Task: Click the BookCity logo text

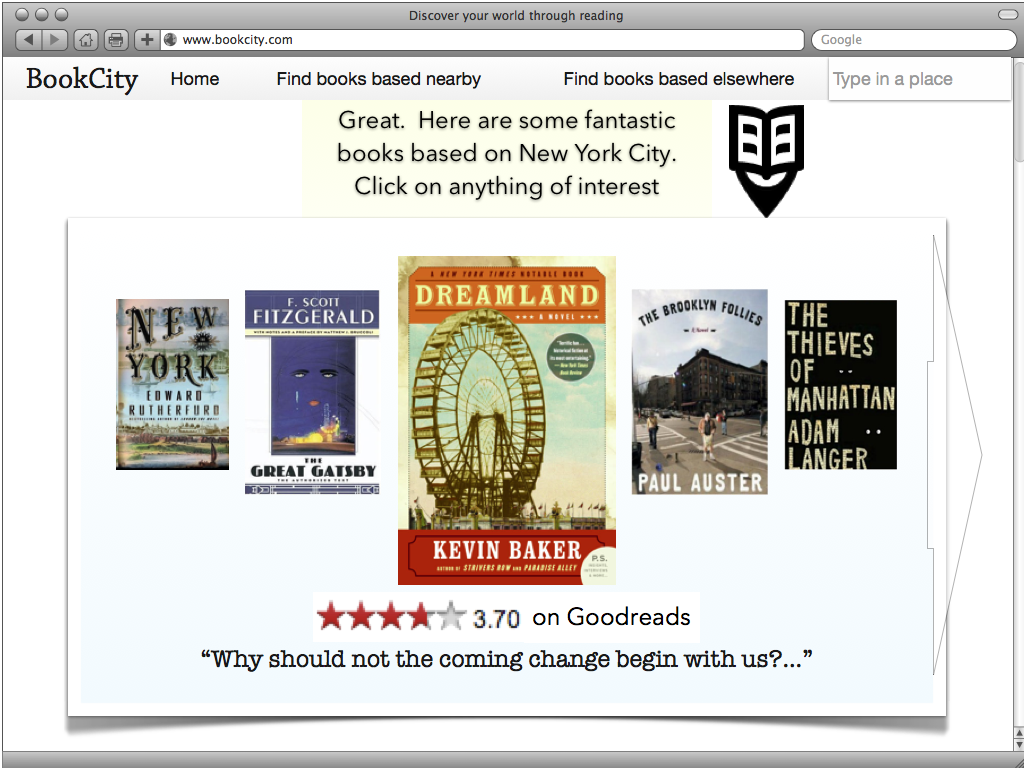Action: 82,79
